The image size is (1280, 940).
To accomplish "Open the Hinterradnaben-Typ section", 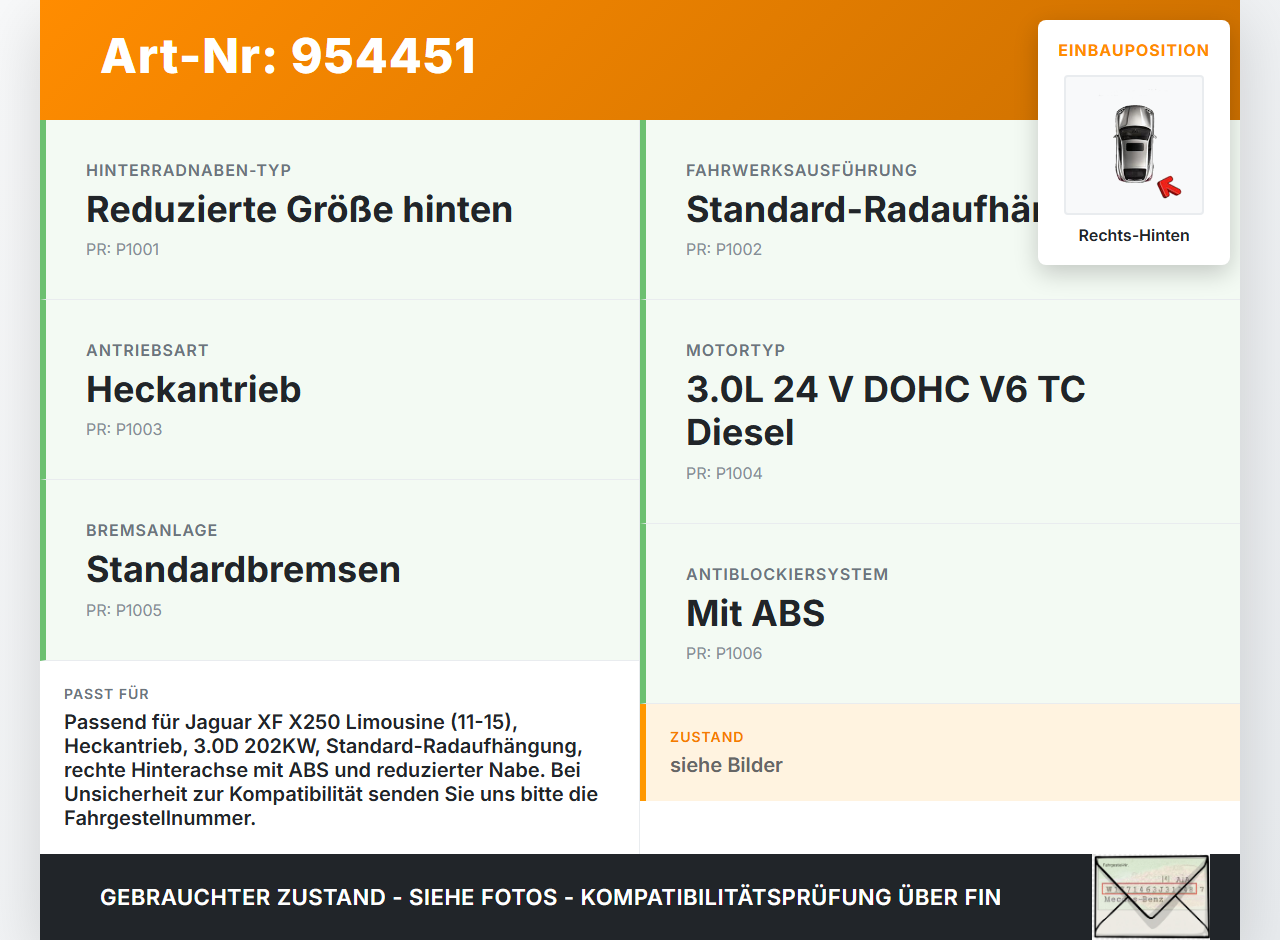I will pyautogui.click(x=299, y=210).
